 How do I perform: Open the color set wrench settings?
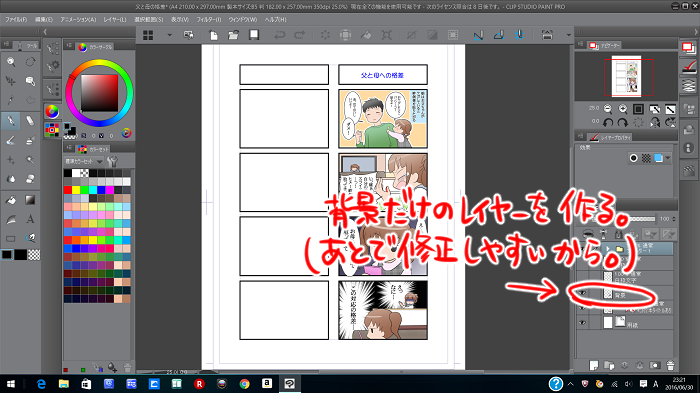(x=112, y=161)
